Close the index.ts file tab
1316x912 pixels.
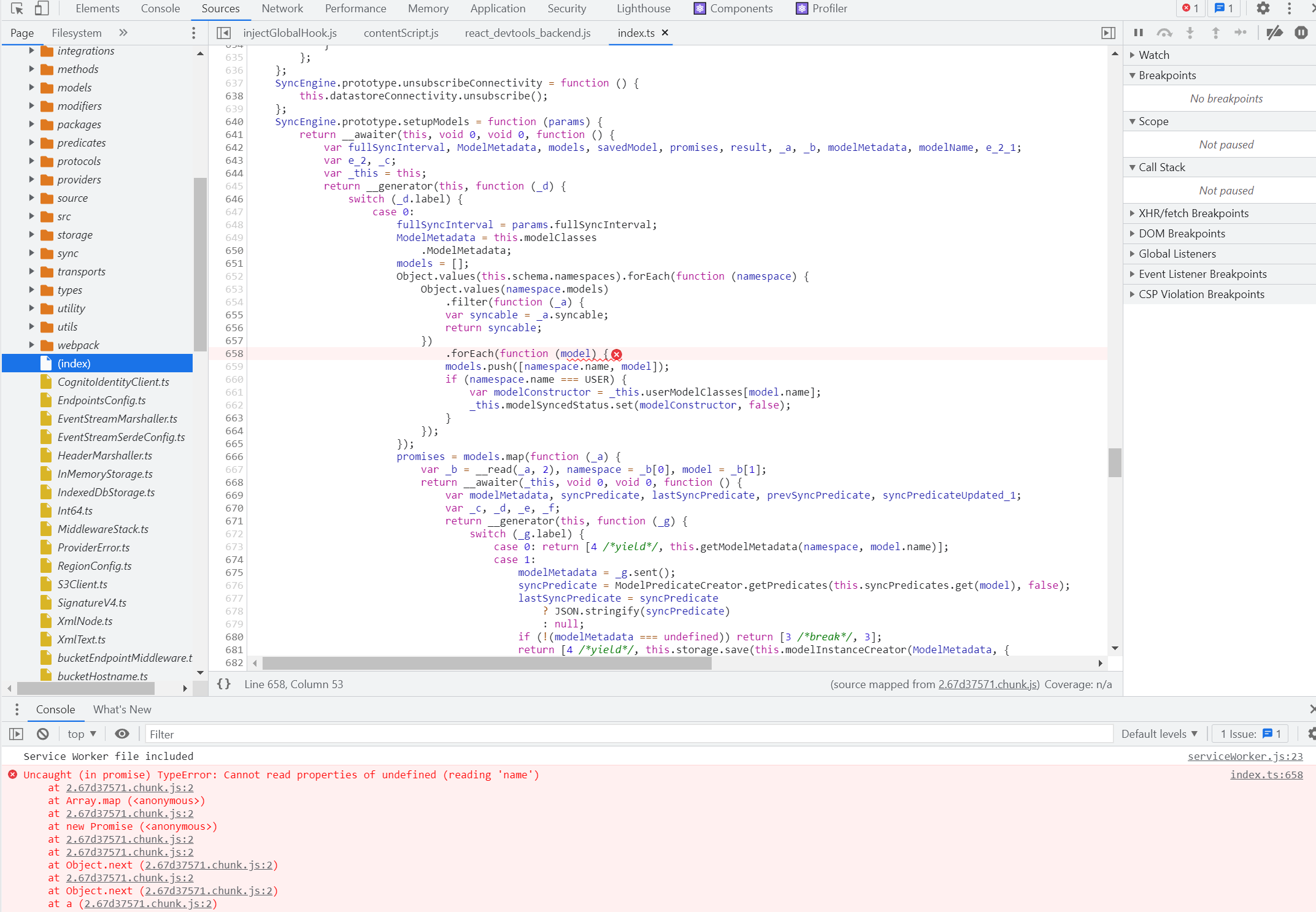(x=664, y=33)
